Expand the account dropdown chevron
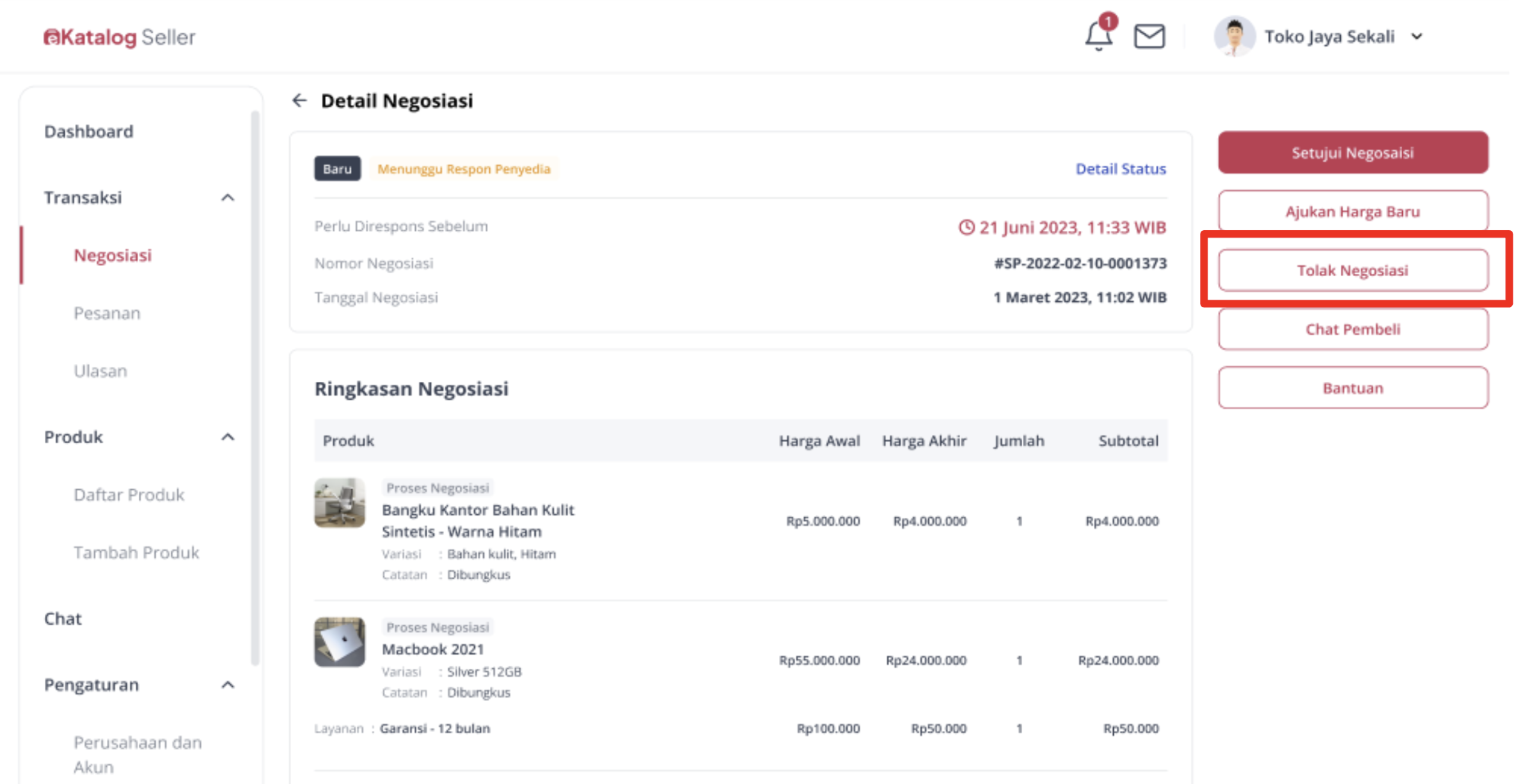 point(1417,36)
